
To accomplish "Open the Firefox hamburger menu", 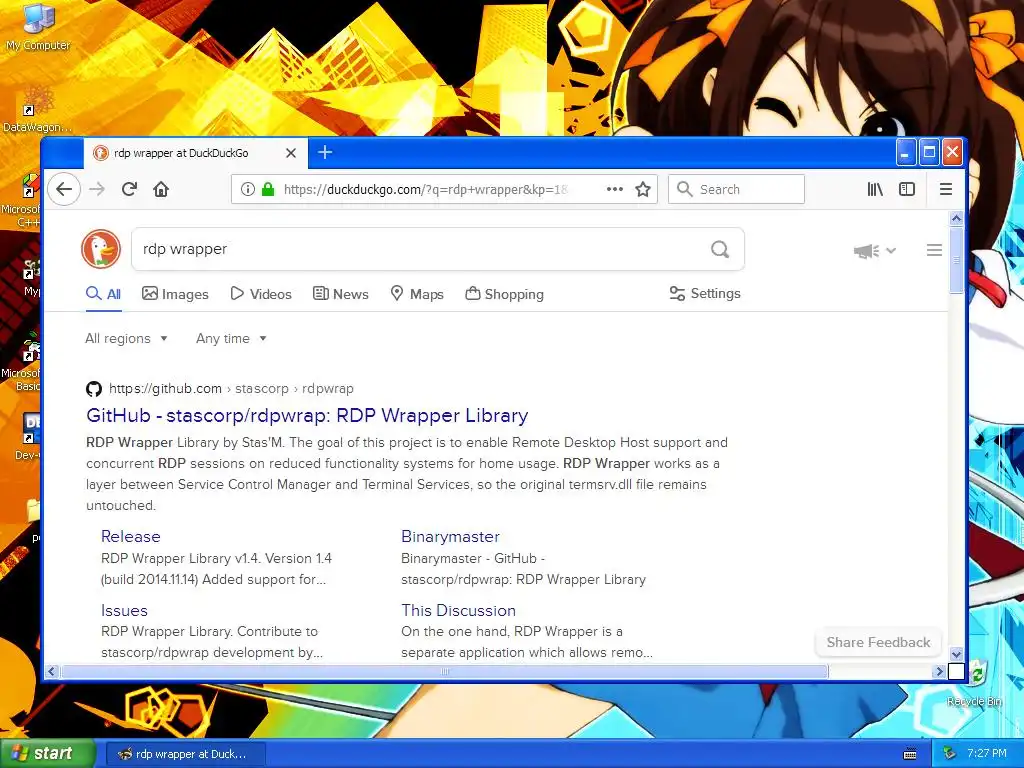I will [945, 189].
